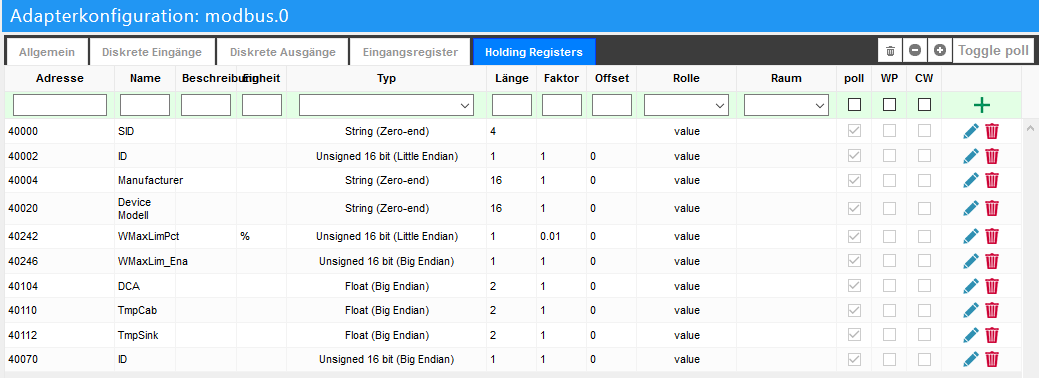Click trash icon in top toolbar

(x=891, y=51)
